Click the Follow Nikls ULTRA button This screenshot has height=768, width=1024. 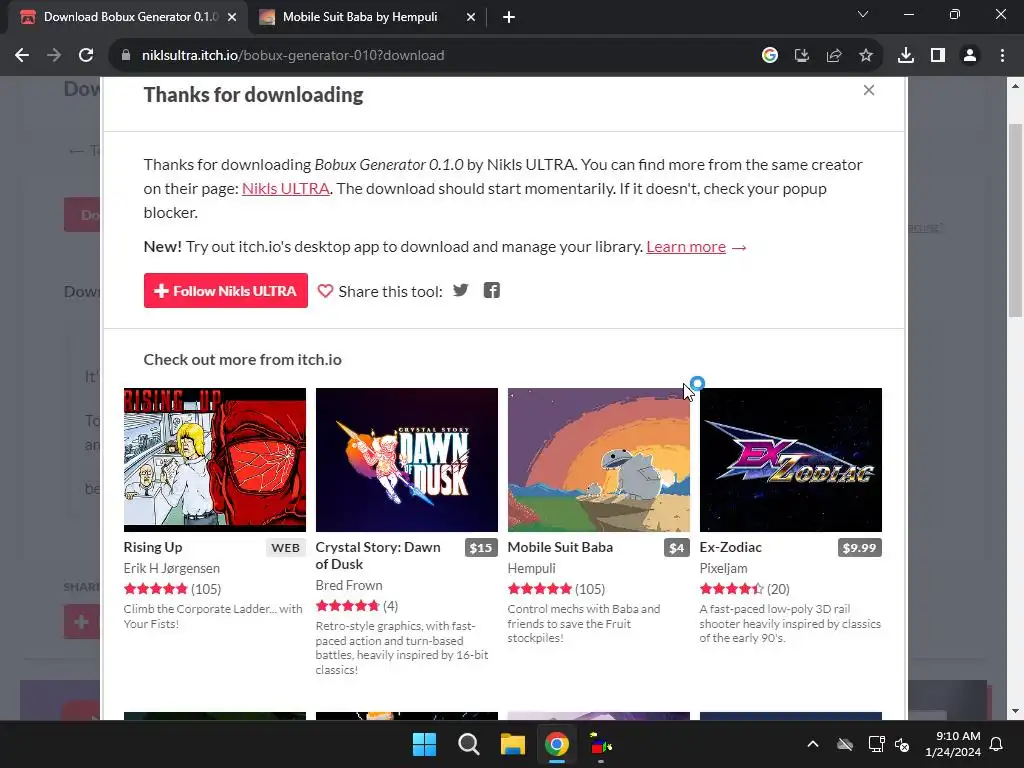225,291
